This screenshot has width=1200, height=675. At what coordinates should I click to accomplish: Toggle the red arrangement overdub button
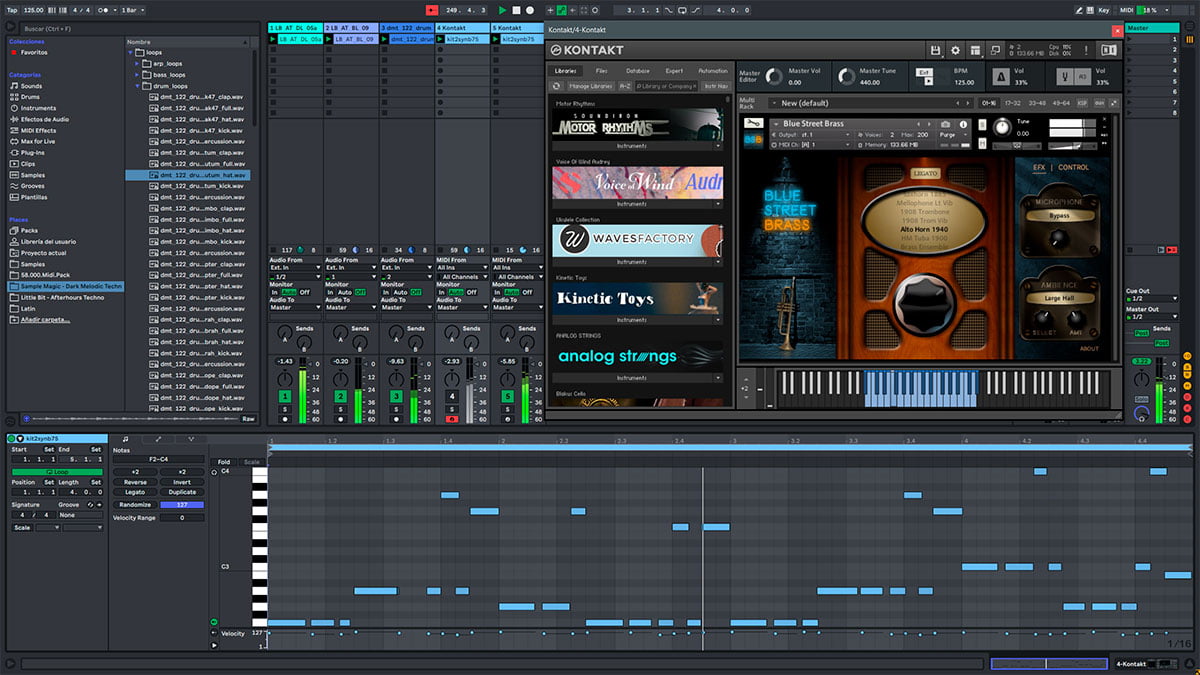[x=432, y=10]
